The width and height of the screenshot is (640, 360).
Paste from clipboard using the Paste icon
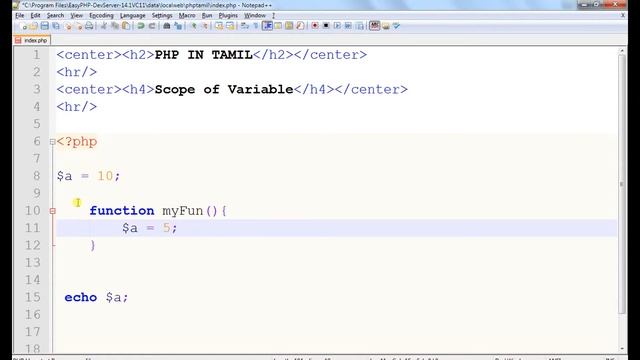pos(126,26)
